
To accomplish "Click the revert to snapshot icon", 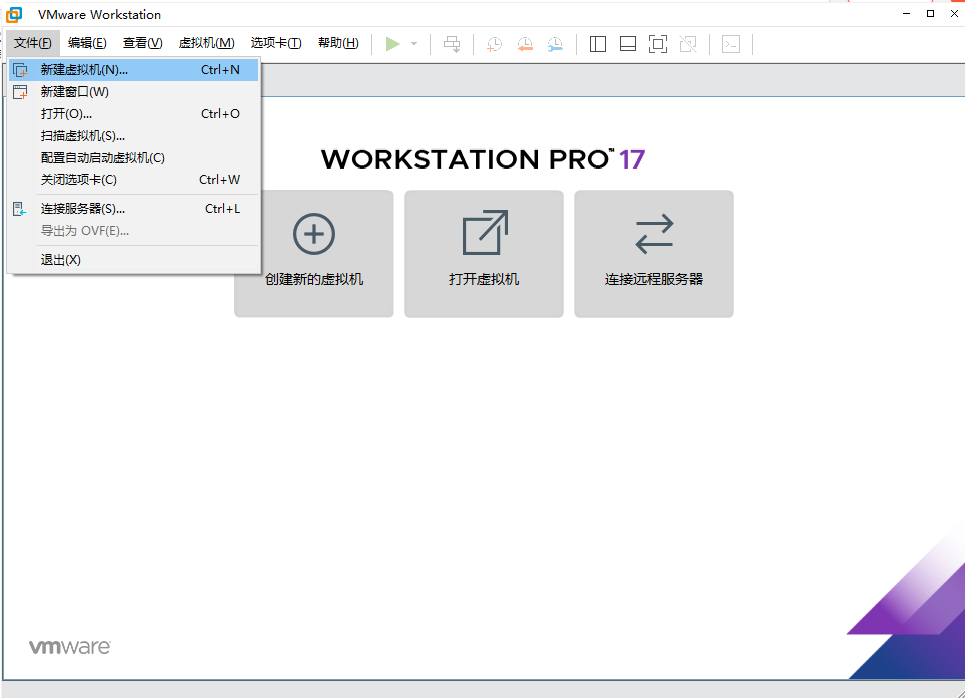I will 525,44.
